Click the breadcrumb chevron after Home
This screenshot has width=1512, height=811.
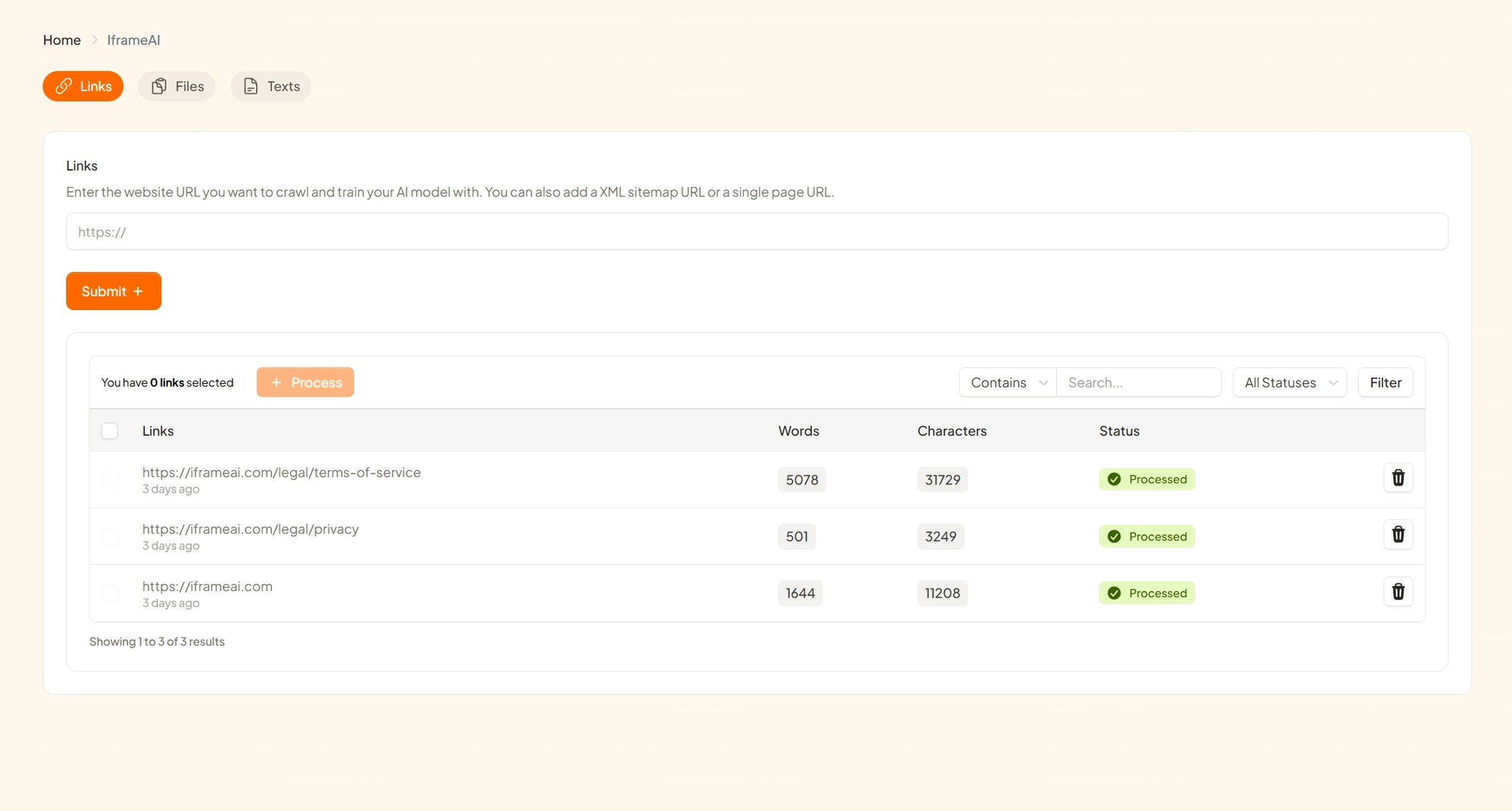tap(94, 40)
